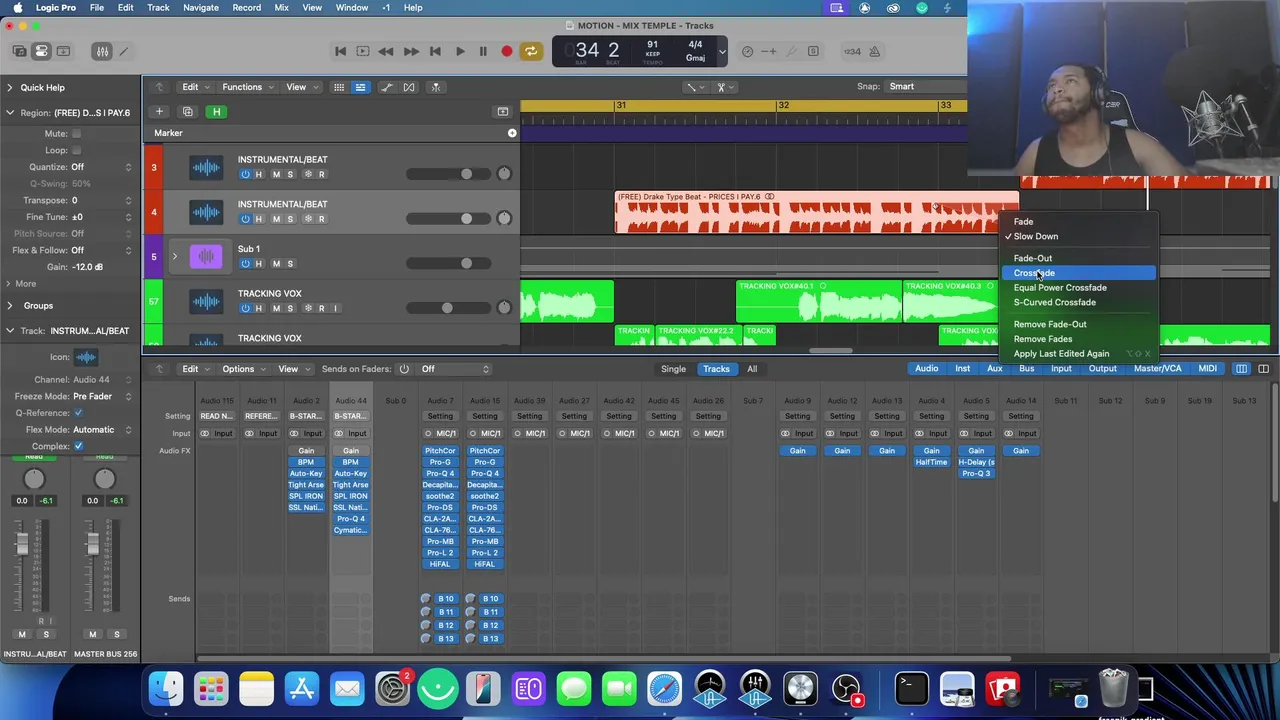Toggle power button on Sub 1 track

(245, 264)
